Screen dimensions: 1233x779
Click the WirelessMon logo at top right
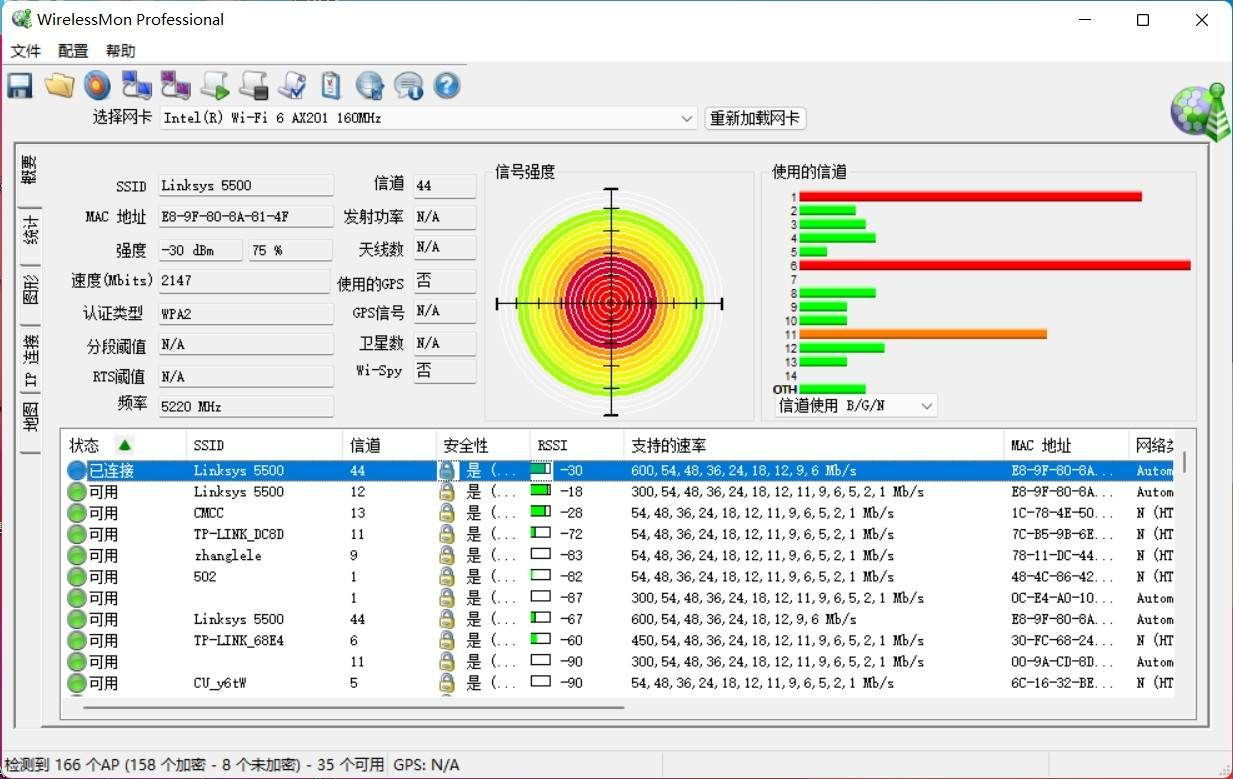pos(1200,112)
